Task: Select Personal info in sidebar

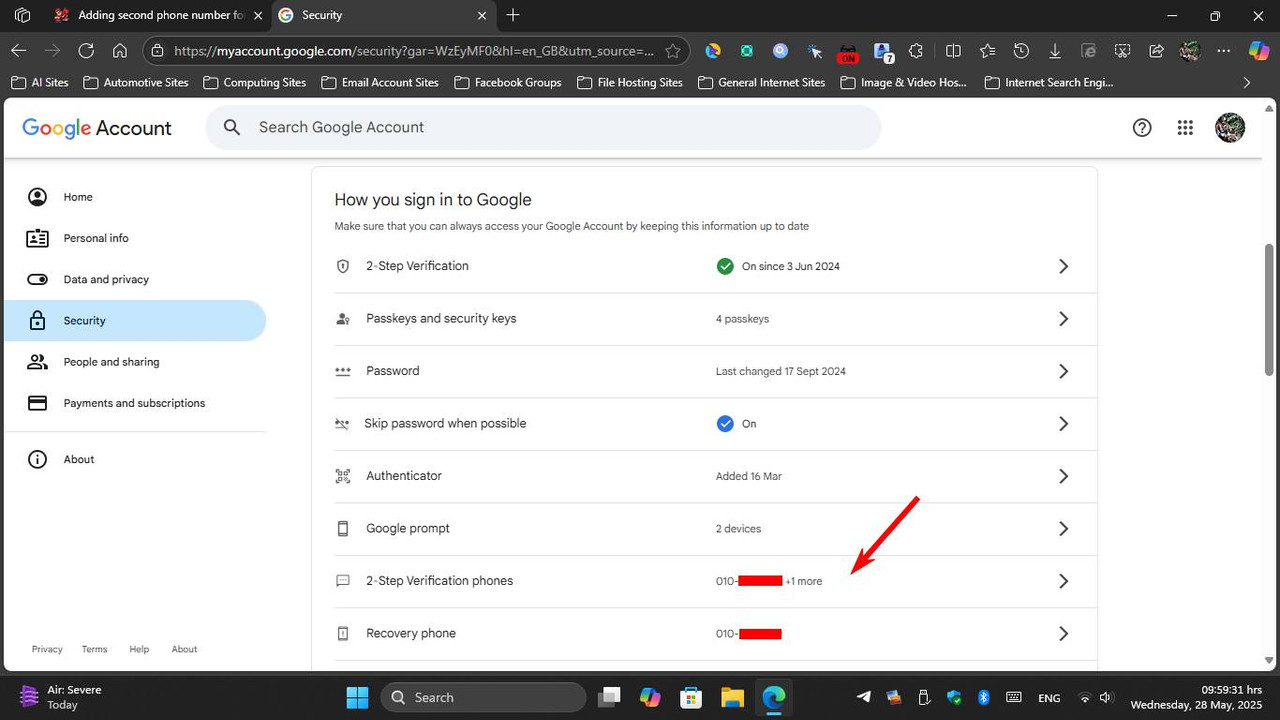Action: pos(135,238)
